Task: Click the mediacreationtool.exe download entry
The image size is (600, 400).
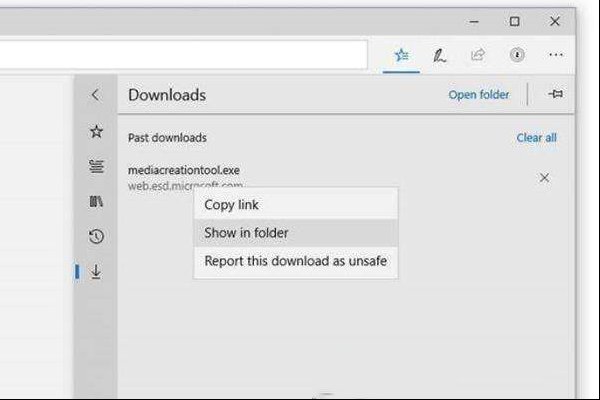Action: [184, 170]
